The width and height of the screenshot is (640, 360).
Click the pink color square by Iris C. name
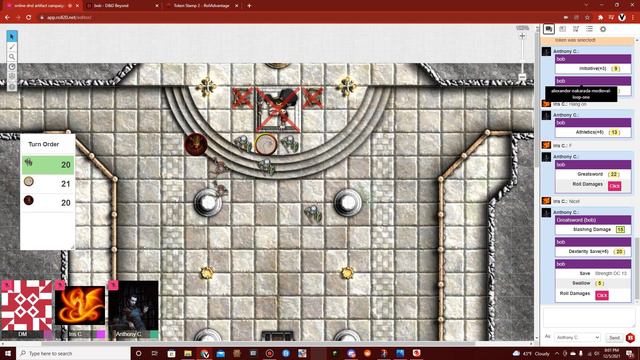pyautogui.click(x=100, y=335)
